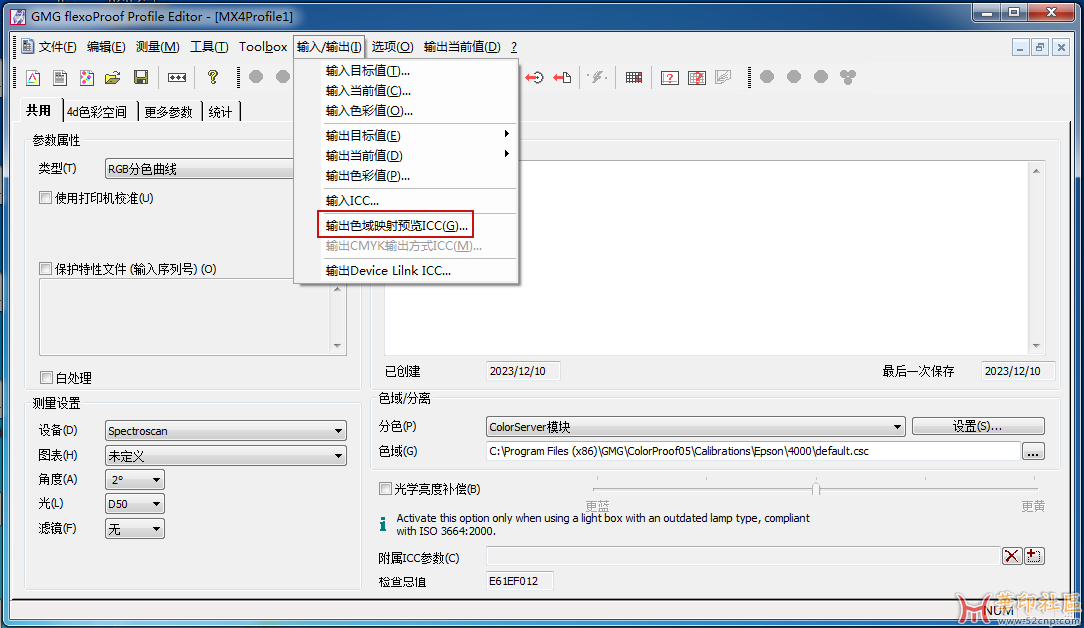Open the 类型 RGB分色曲线 dropdown
This screenshot has width=1084, height=628.
[200, 169]
